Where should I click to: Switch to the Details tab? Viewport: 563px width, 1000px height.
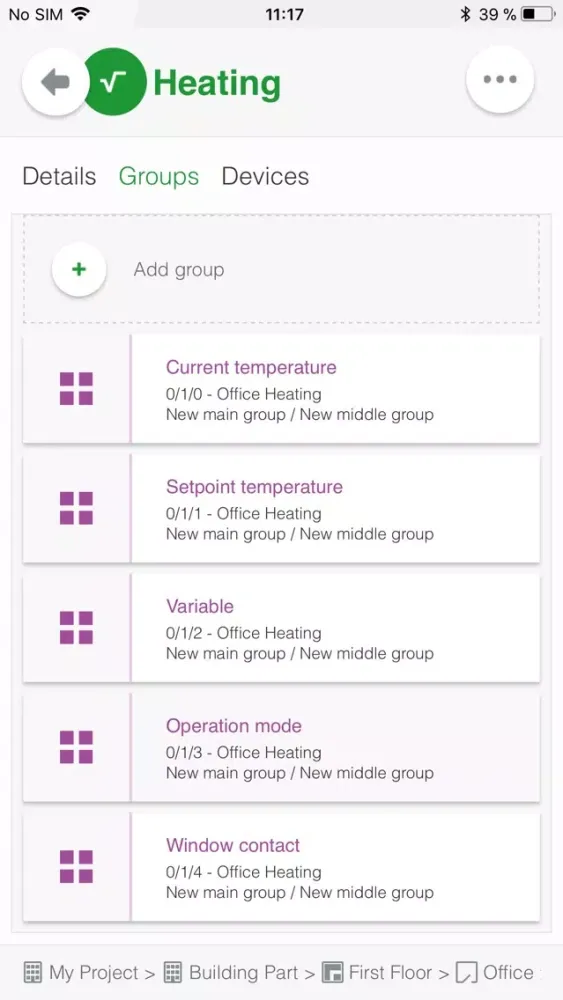click(59, 176)
